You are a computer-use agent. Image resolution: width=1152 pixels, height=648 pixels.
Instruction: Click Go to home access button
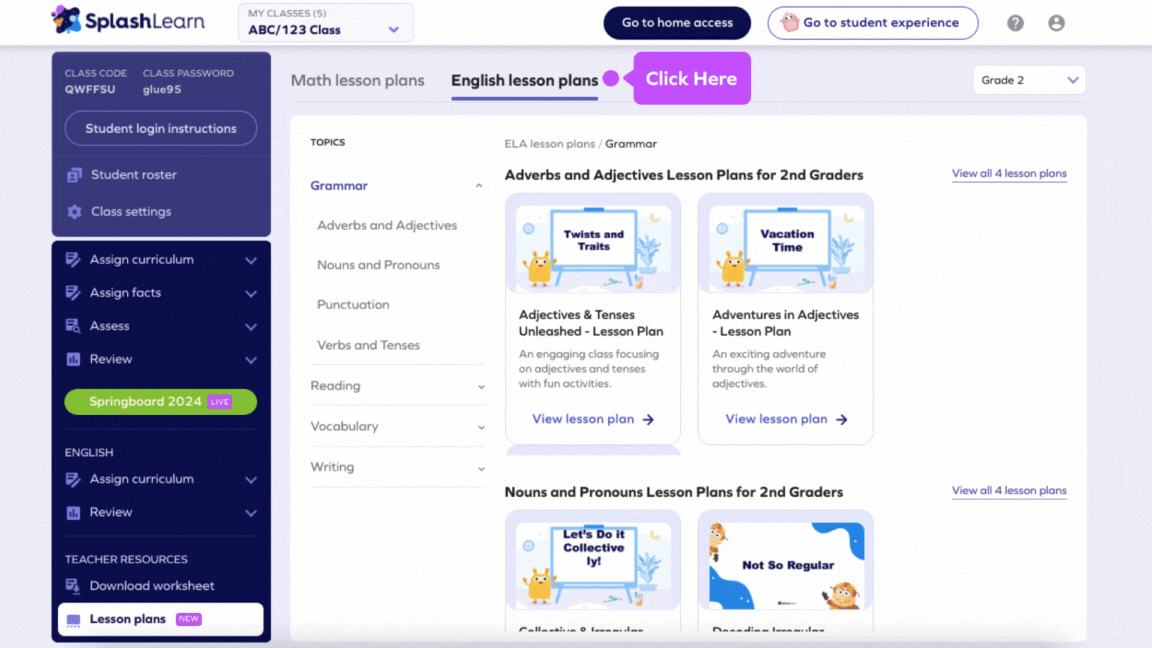pos(677,23)
